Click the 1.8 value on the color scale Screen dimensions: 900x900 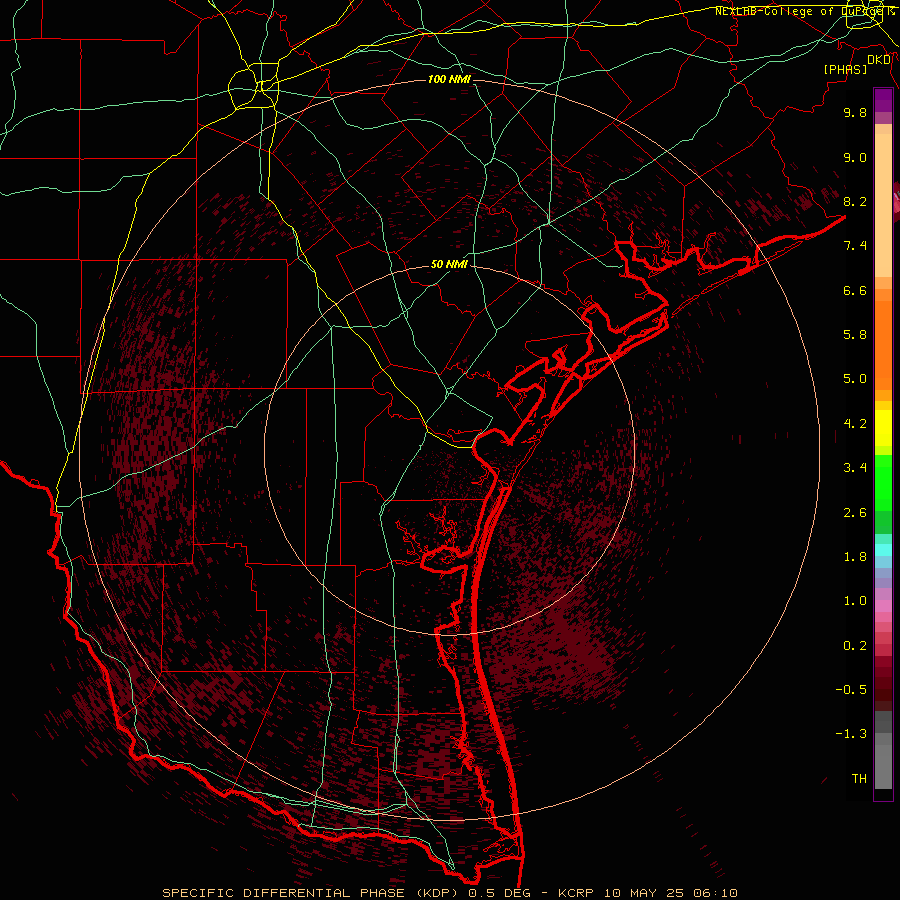click(855, 557)
